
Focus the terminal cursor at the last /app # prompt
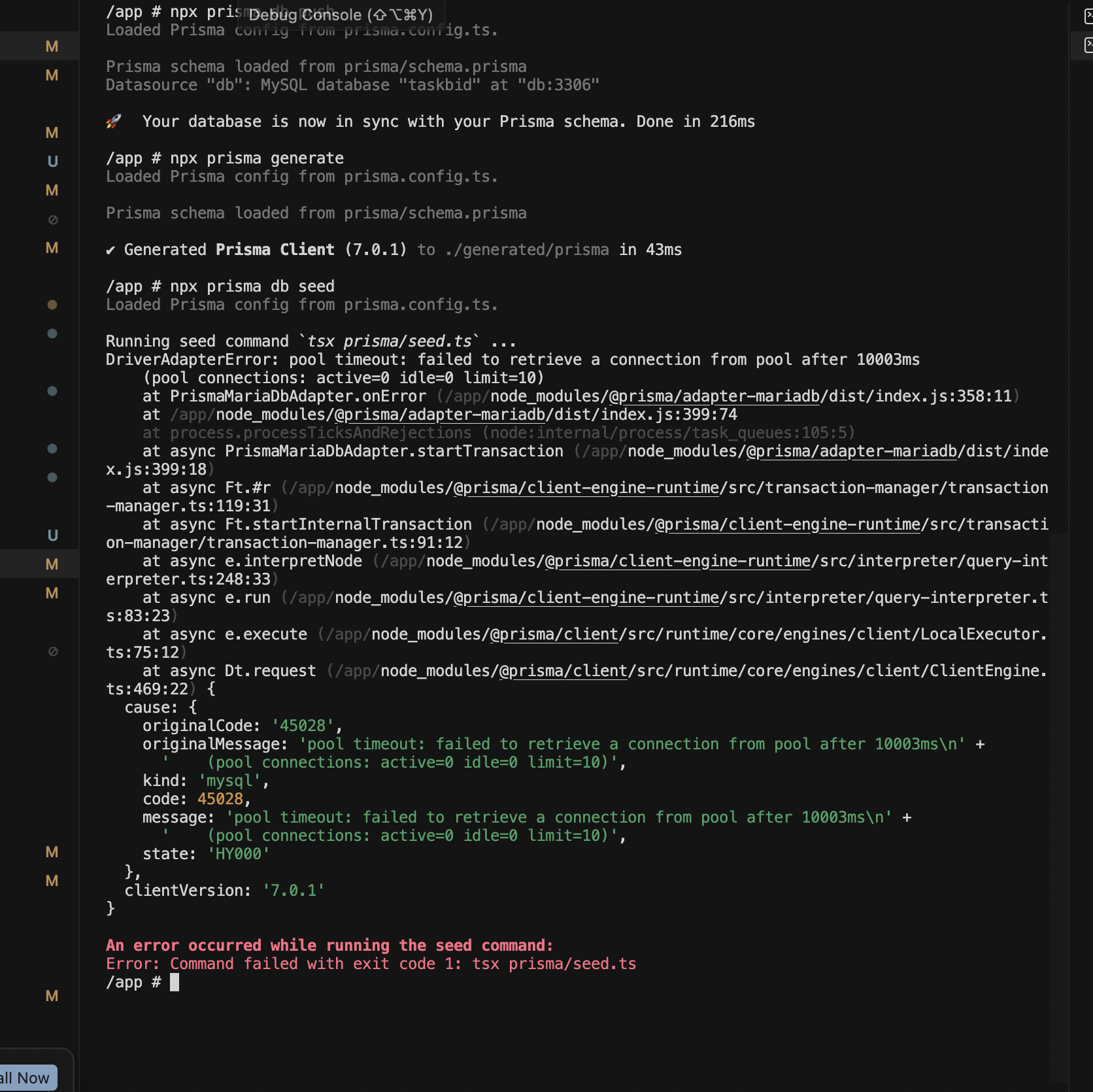[x=175, y=982]
